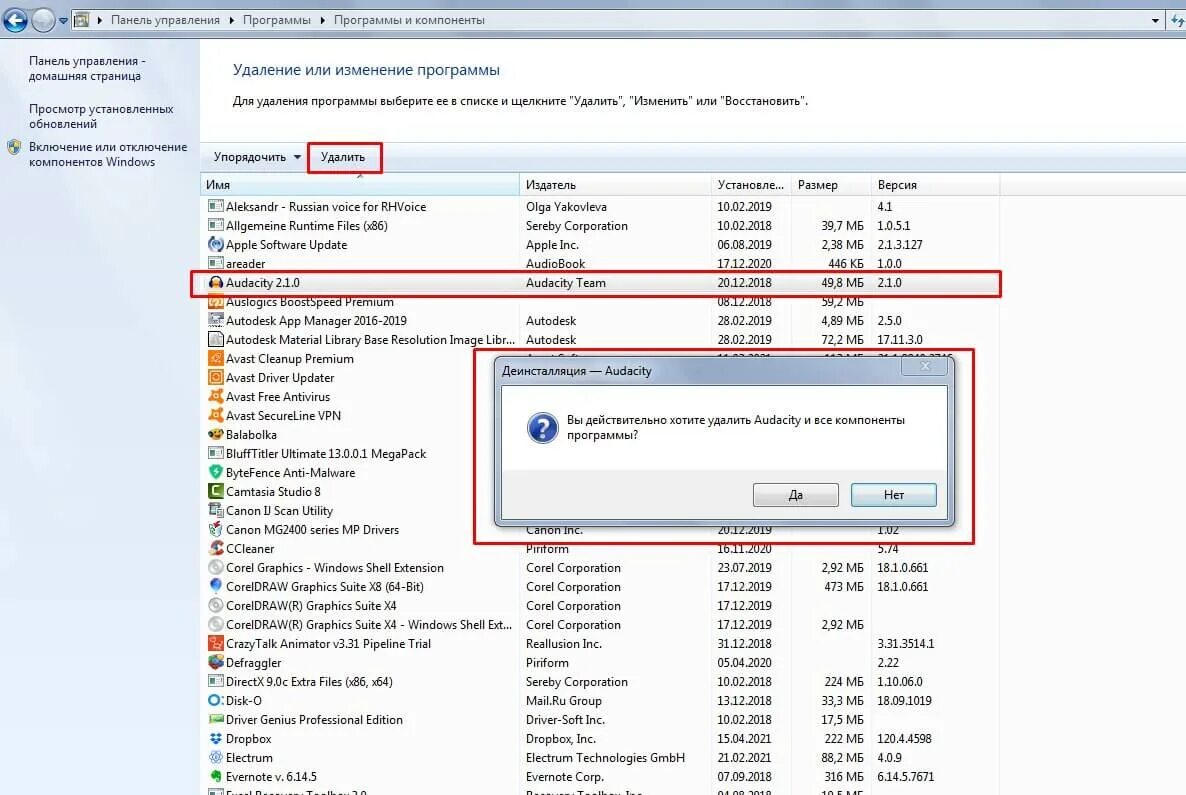Open the Упорядочить dropdown menu
1186x795 pixels.
click(257, 157)
